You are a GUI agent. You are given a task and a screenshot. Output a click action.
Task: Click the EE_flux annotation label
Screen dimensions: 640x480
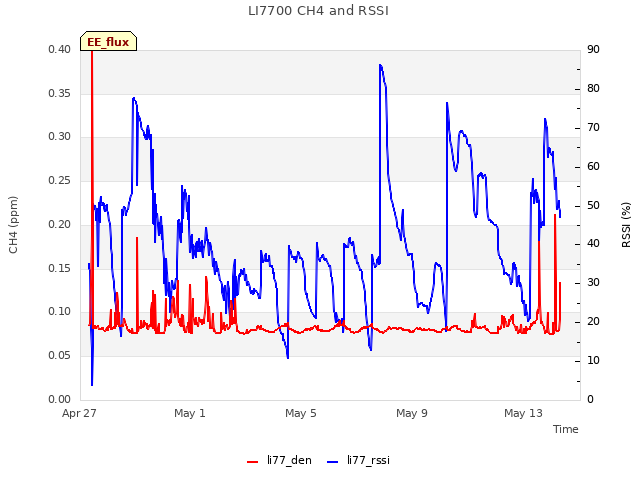(108, 42)
